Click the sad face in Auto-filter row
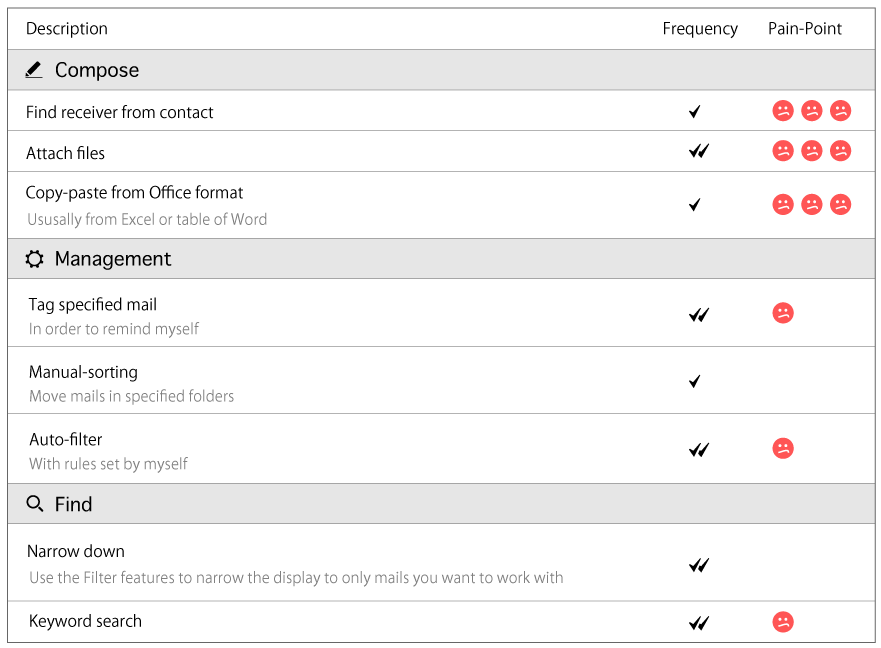The height and width of the screenshot is (648, 881). tap(783, 448)
